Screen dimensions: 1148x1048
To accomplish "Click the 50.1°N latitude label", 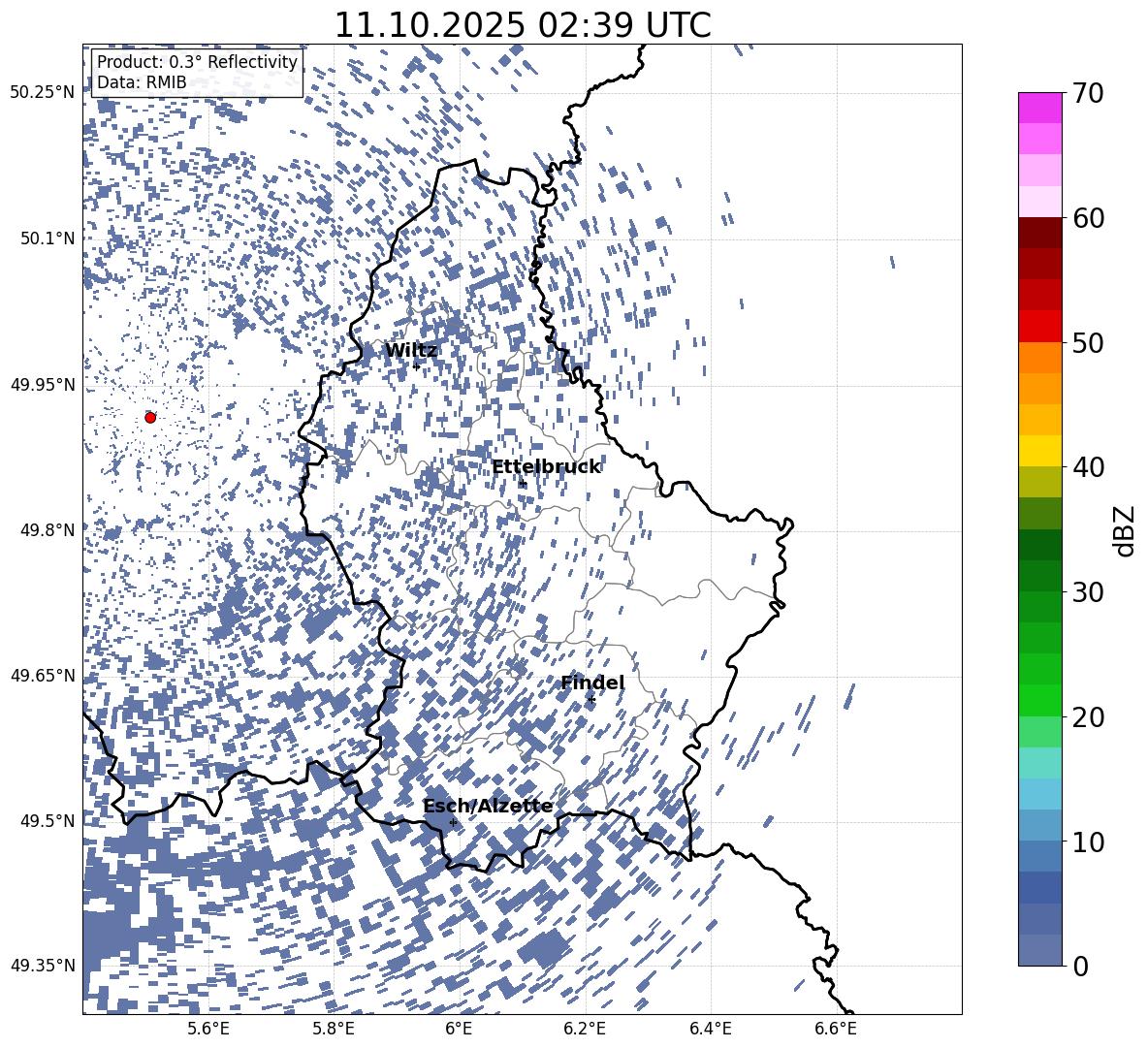I will pos(47,238).
